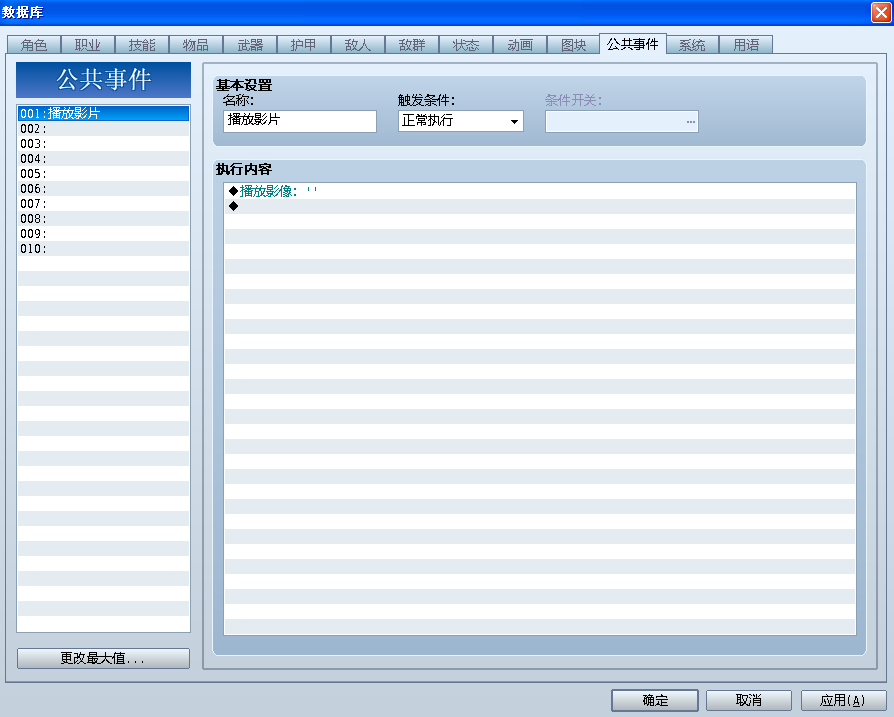Click the 取消 button

(749, 700)
